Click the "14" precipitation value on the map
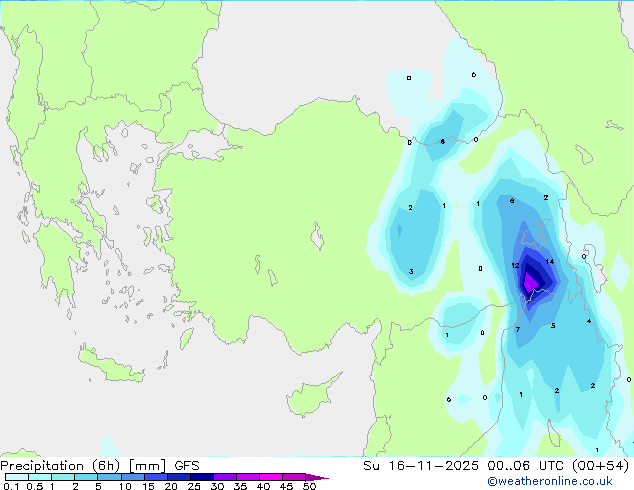Image resolution: width=634 pixels, height=490 pixels. 549,262
